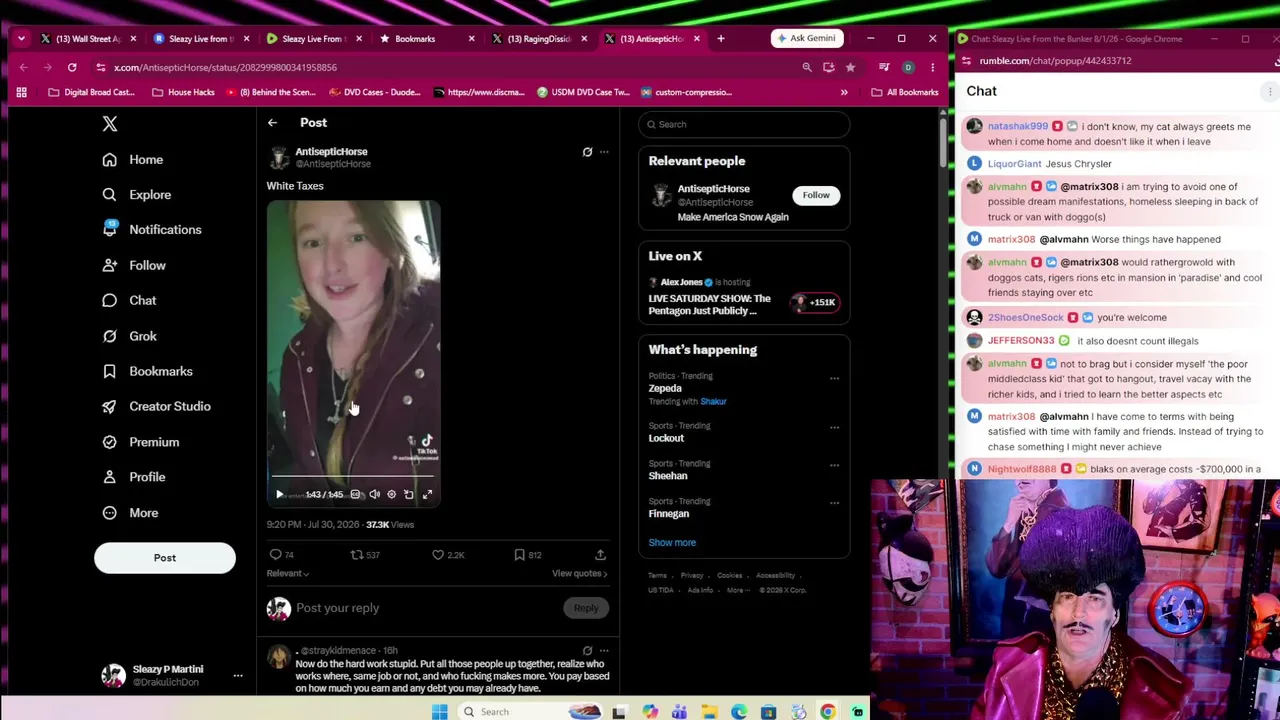Reload the page in Chrome

tap(72, 68)
